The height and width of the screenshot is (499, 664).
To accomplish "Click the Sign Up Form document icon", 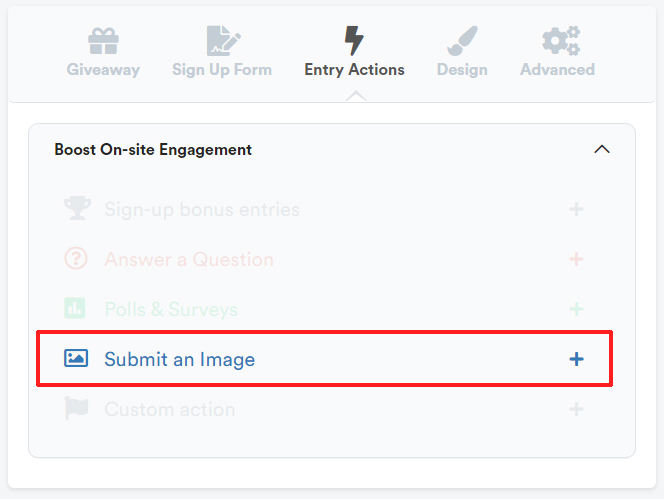I will (224, 41).
